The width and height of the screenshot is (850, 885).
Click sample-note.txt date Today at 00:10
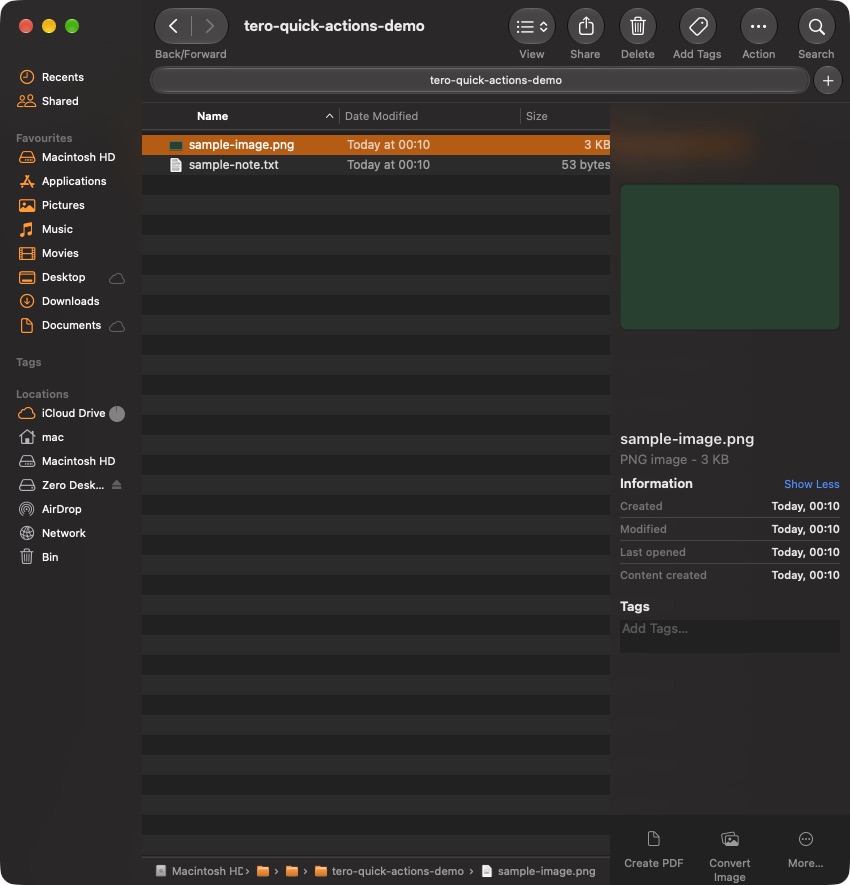pos(388,165)
